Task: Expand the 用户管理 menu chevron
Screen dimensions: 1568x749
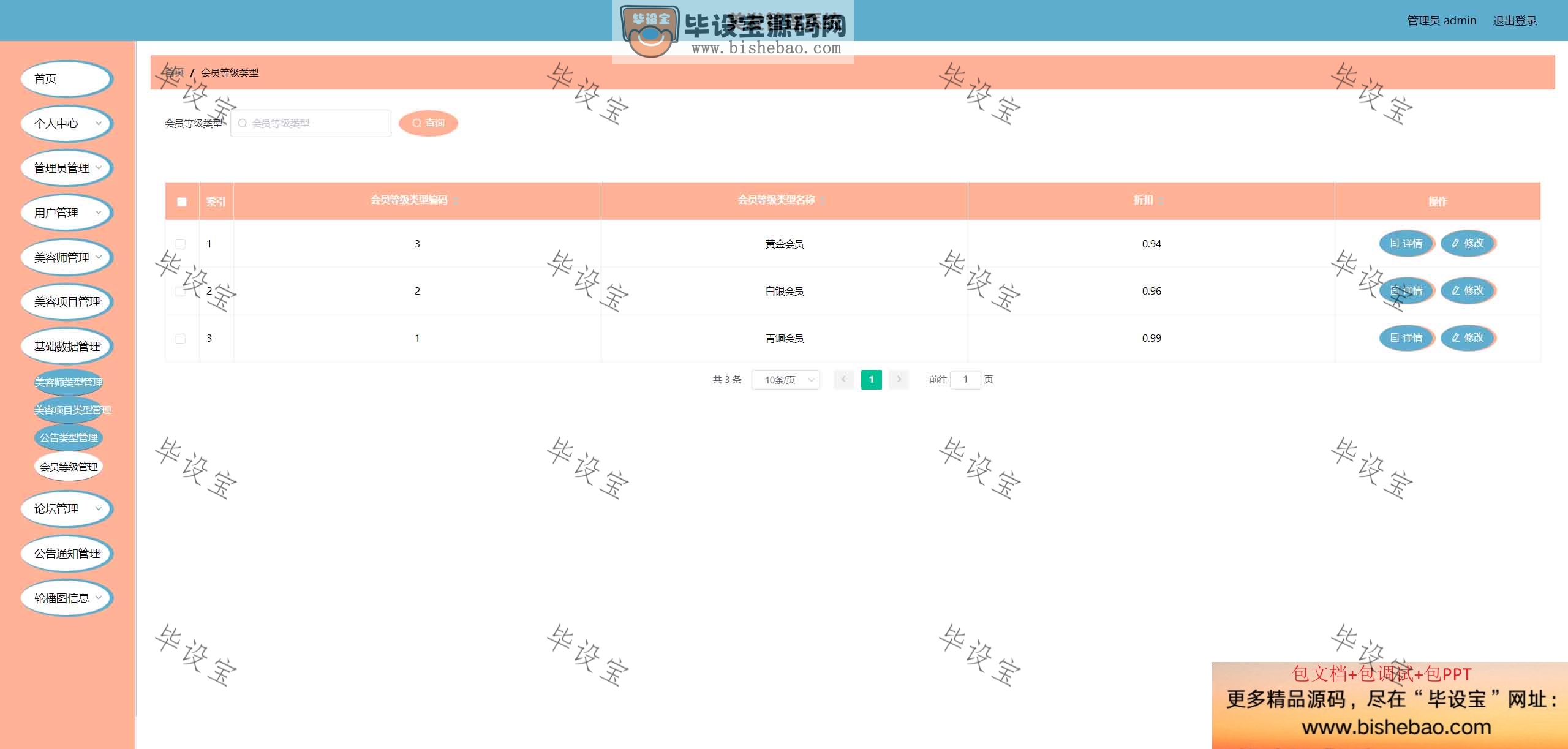Action: point(99,213)
